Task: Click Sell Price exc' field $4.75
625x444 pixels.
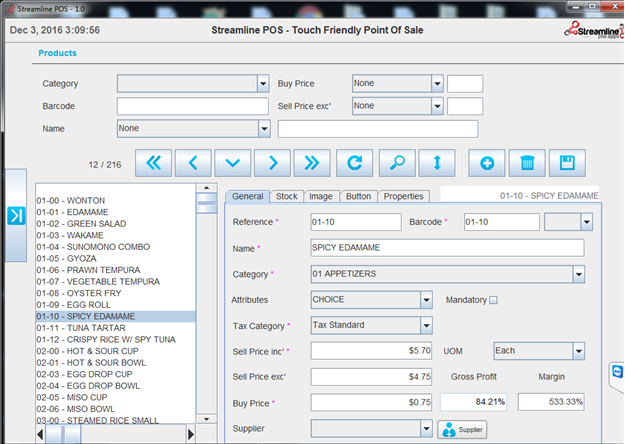Action: click(x=371, y=377)
